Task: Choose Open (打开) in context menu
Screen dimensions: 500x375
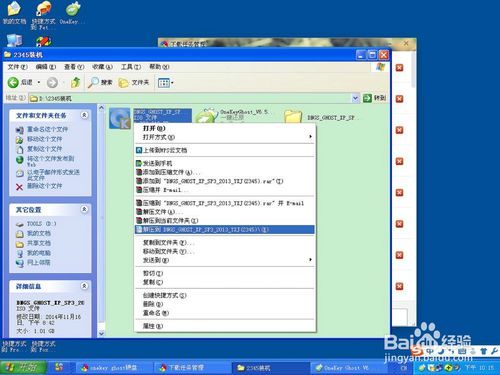Action: pos(225,128)
